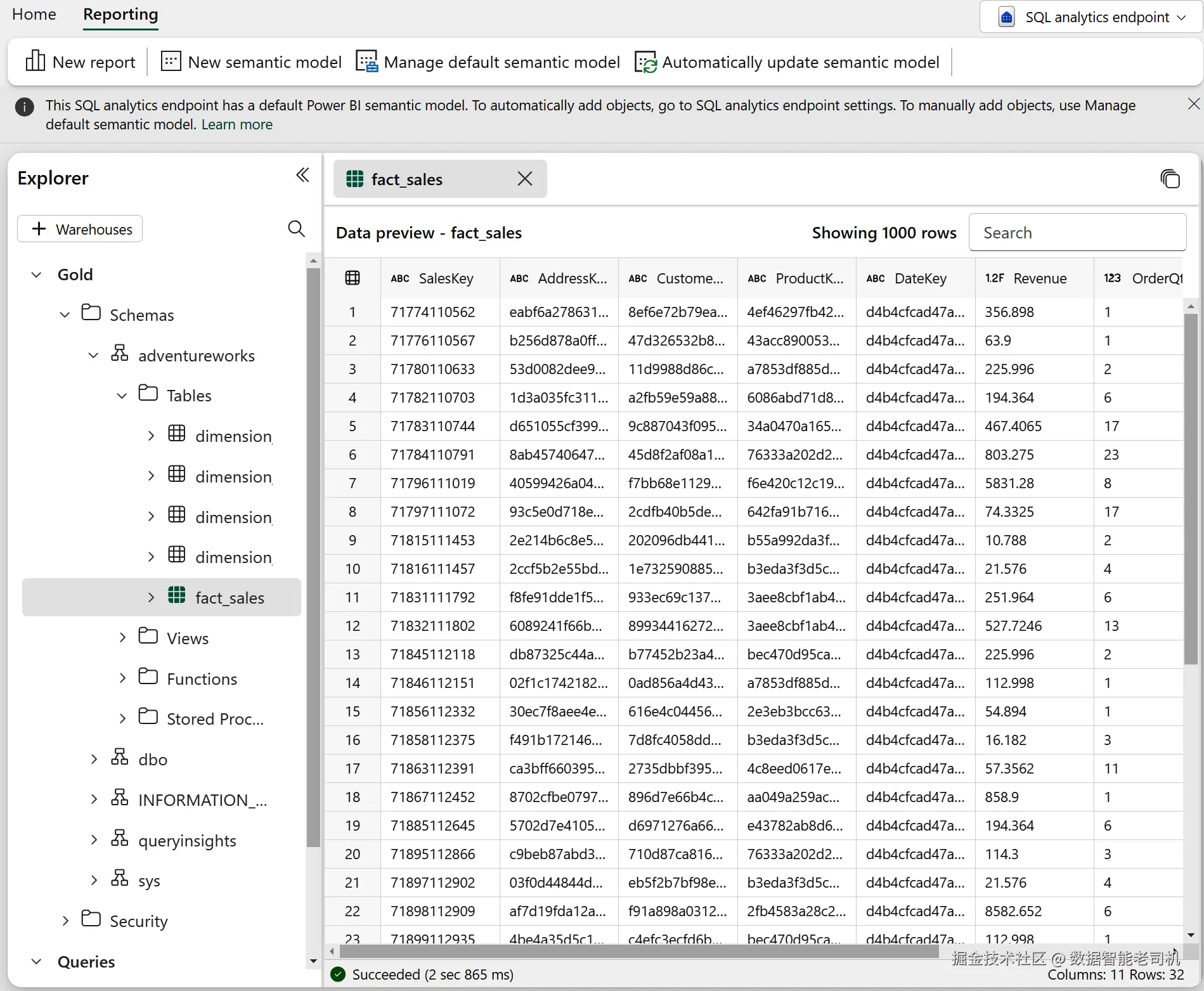Image resolution: width=1204 pixels, height=991 pixels.
Task: Collapse the Tables chevron
Action: (x=122, y=396)
